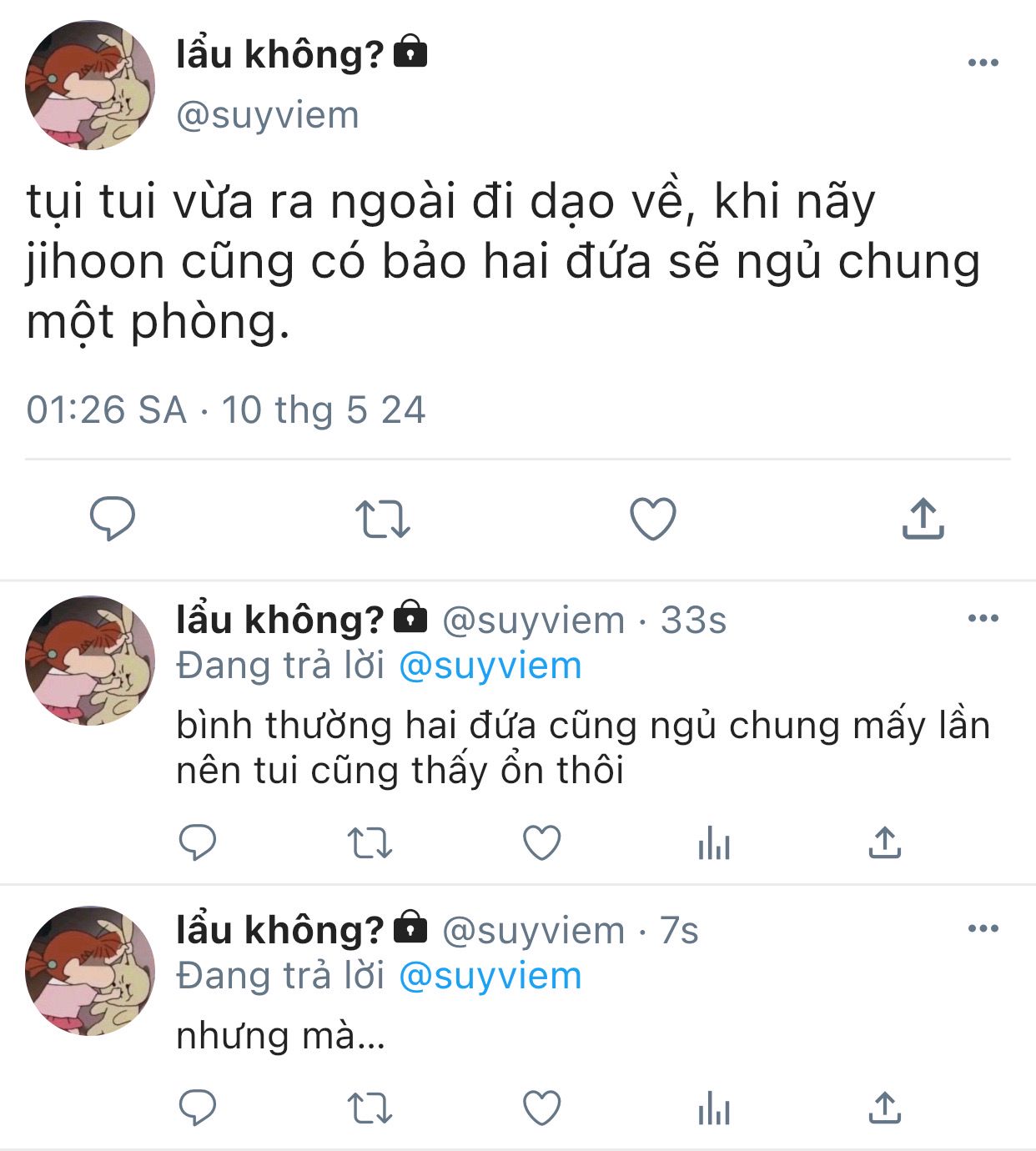The width and height of the screenshot is (1036, 1151).
Task: Share the 'nhưng mà...' tweet
Action: point(884,1107)
